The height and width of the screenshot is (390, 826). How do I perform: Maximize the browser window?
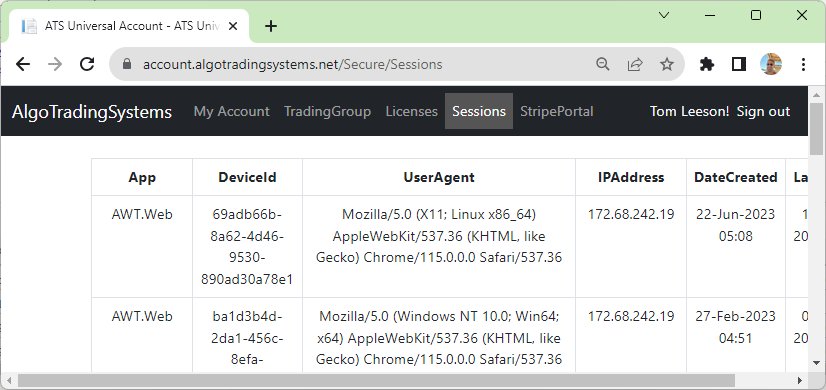pyautogui.click(x=756, y=15)
